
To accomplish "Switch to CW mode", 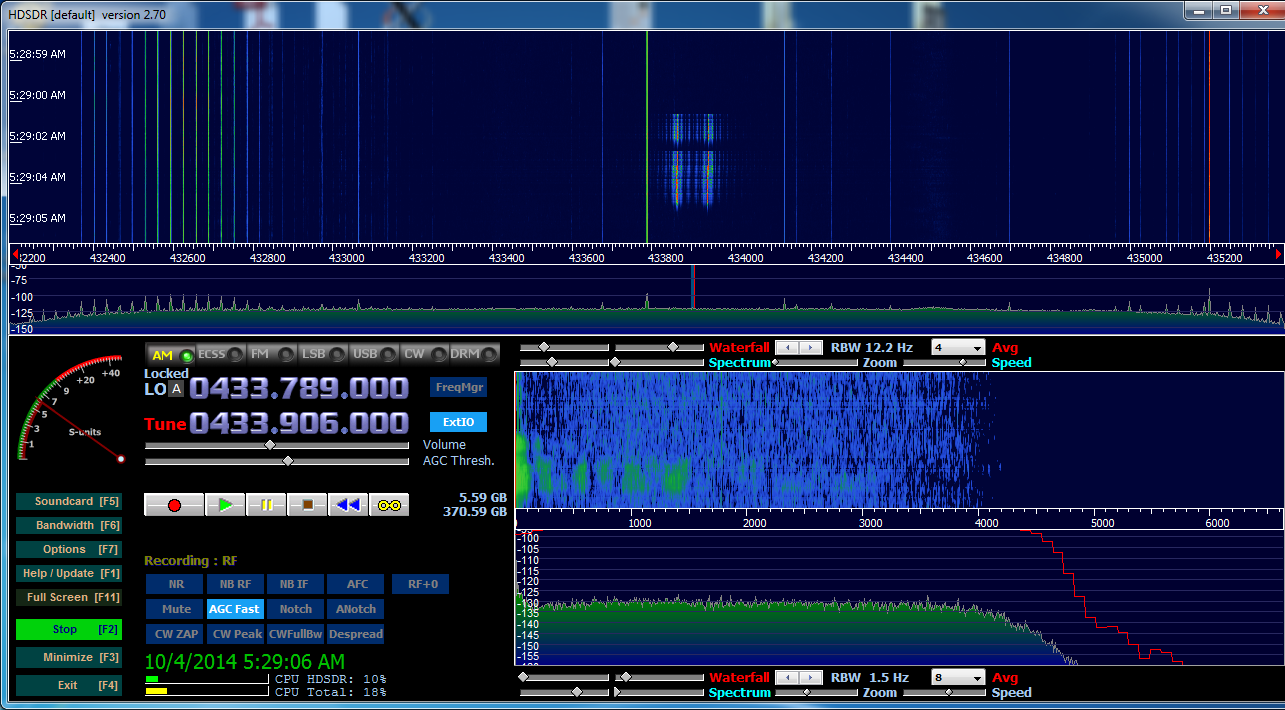I will pyautogui.click(x=424, y=355).
